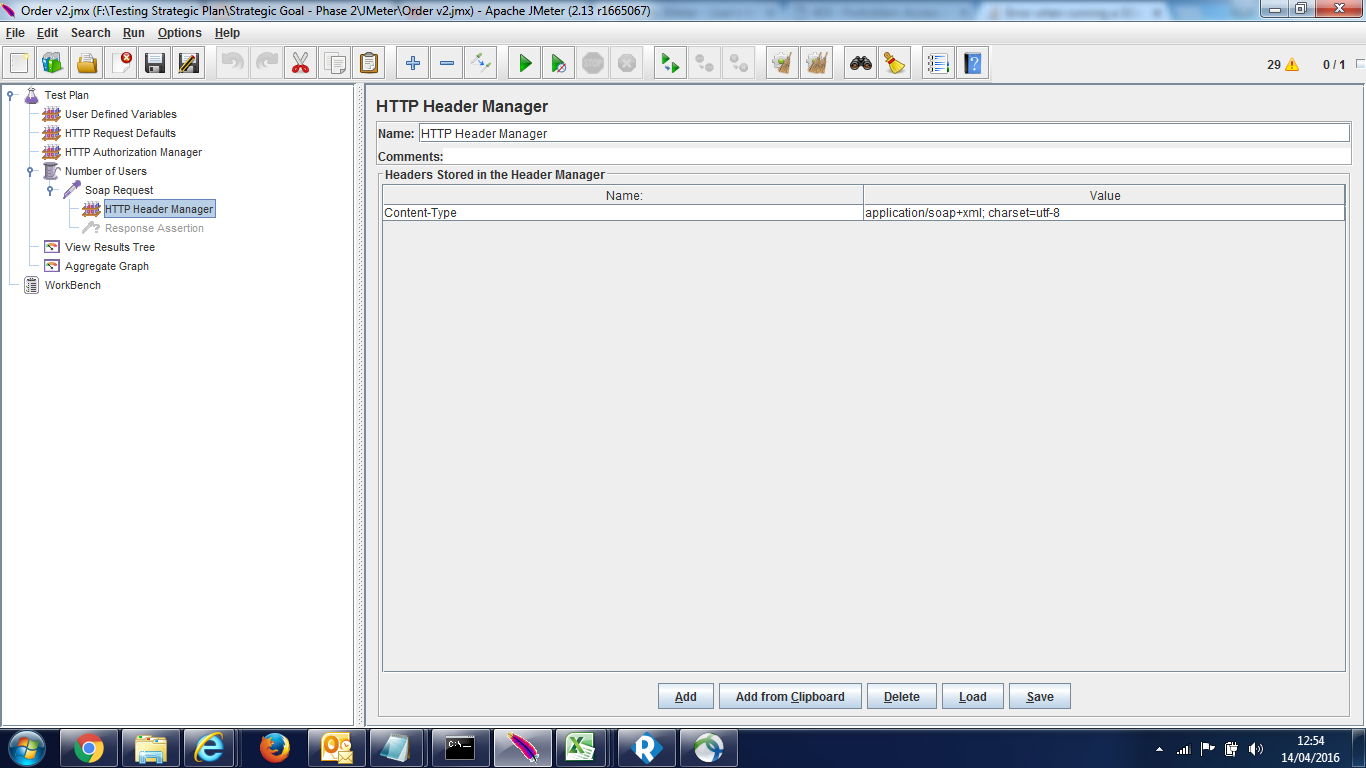Collapse the Test Plan tree node

click(x=11, y=95)
